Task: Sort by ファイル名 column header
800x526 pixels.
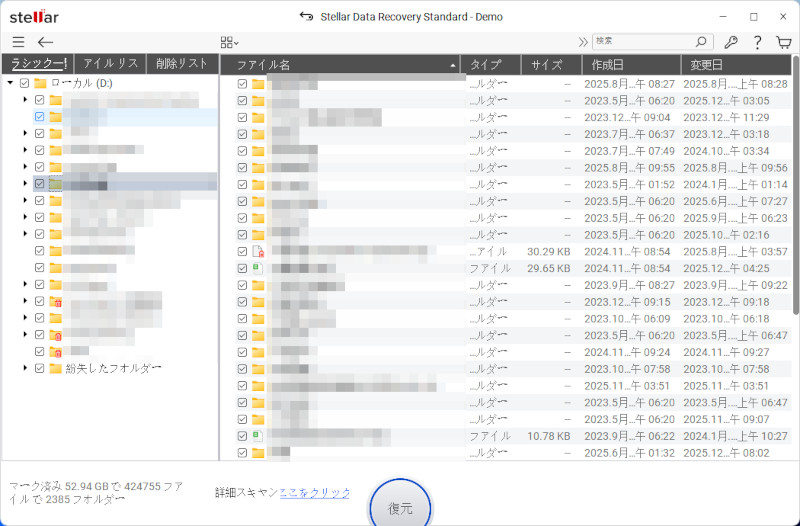Action: click(340, 65)
